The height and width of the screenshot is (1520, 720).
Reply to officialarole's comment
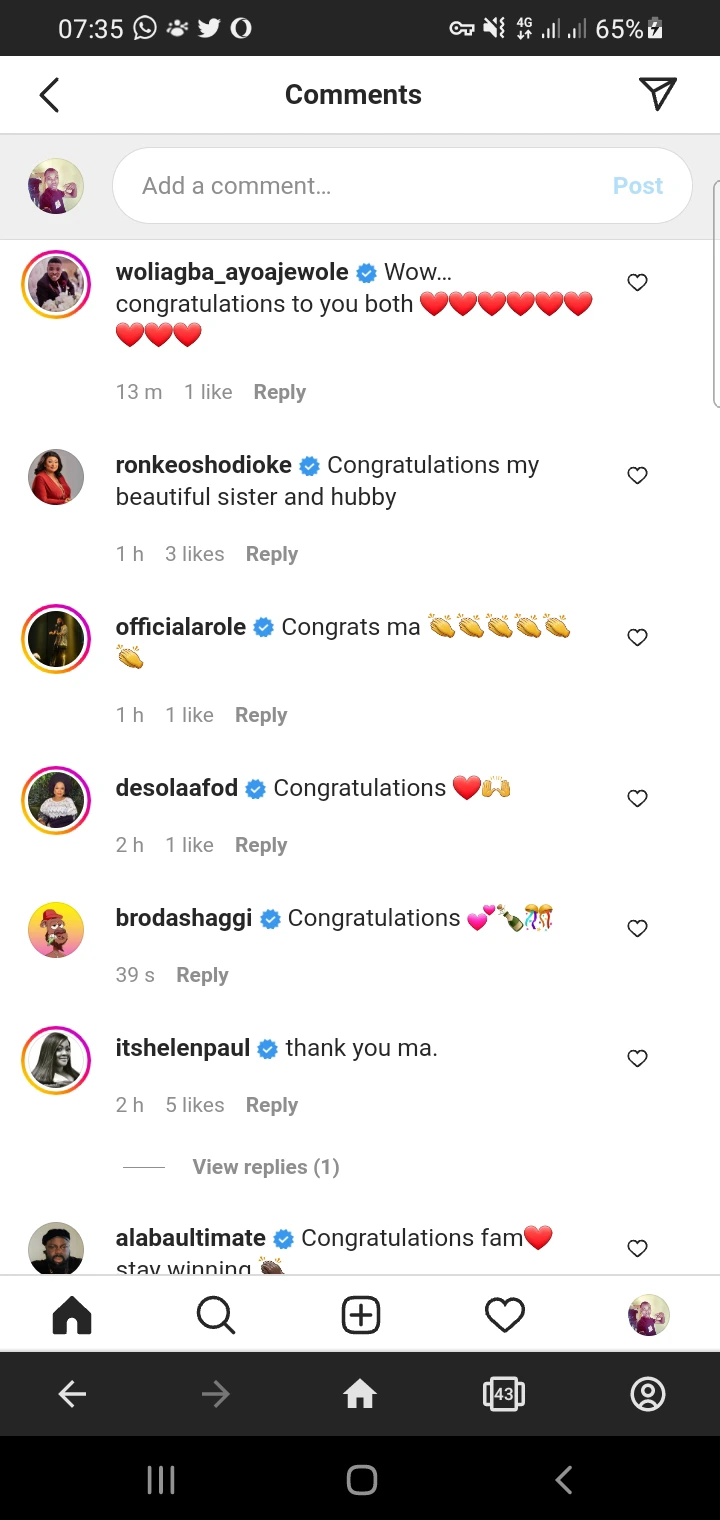[261, 715]
